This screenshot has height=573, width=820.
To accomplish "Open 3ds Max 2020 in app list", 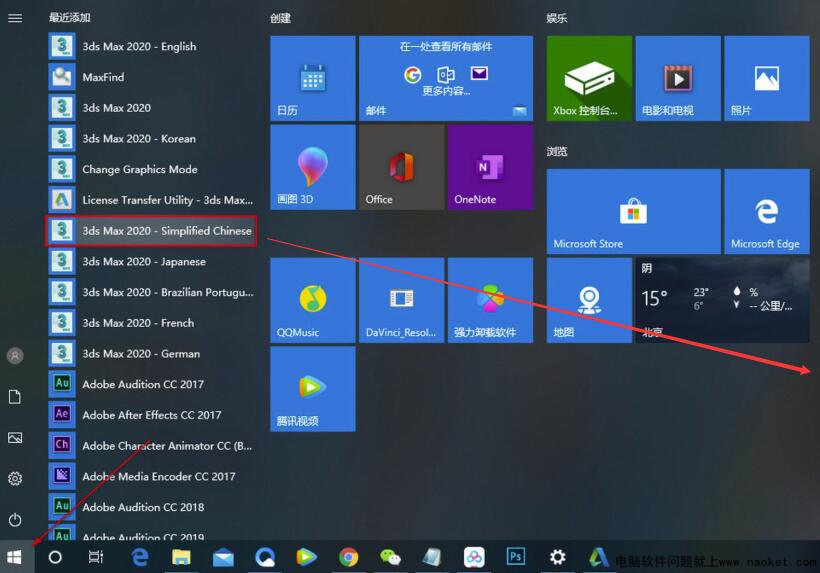I will coord(151,108).
